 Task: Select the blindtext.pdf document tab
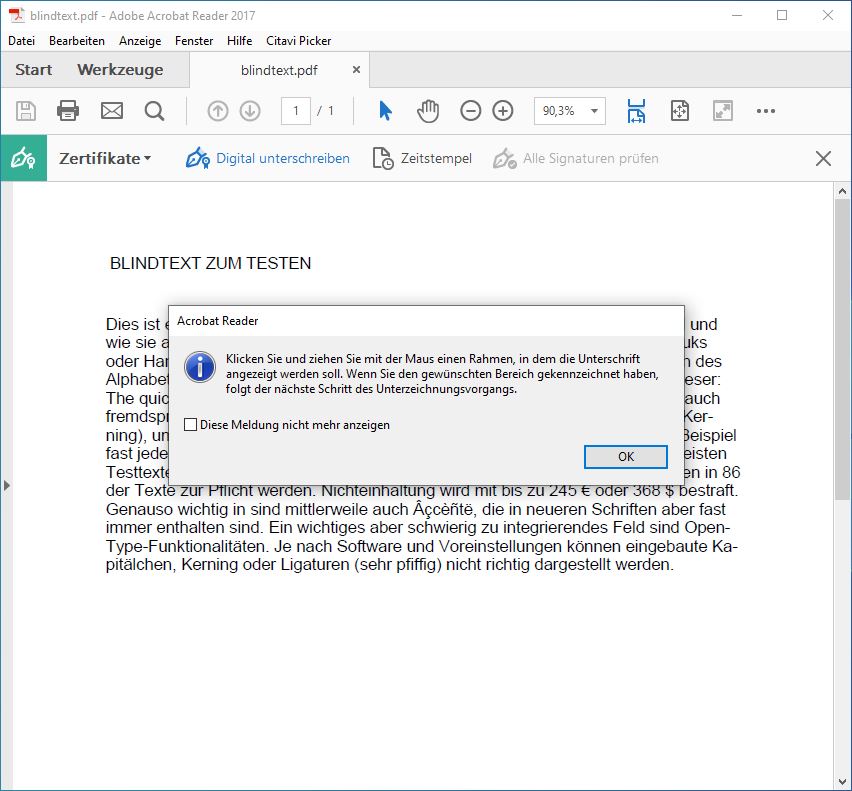coord(279,70)
